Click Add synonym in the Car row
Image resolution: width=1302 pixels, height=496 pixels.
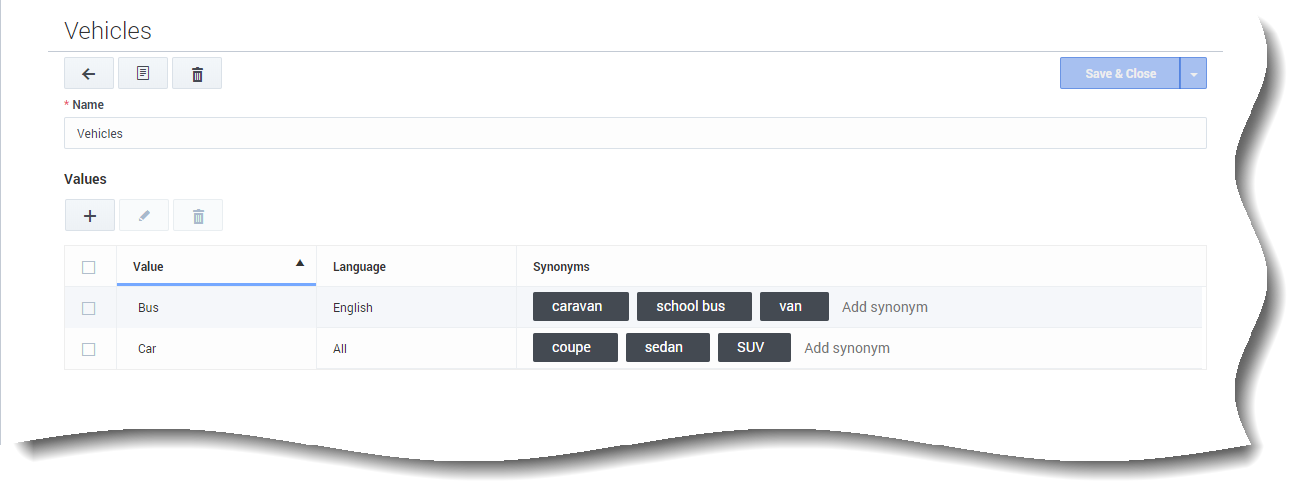coord(847,348)
